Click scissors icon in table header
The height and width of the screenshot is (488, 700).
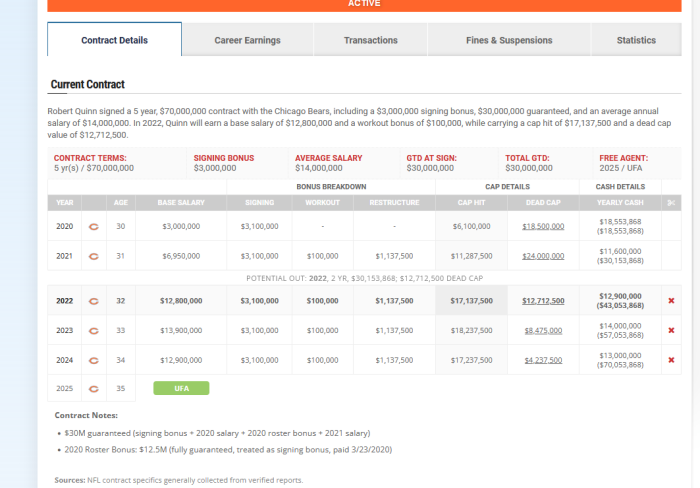tap(671, 203)
